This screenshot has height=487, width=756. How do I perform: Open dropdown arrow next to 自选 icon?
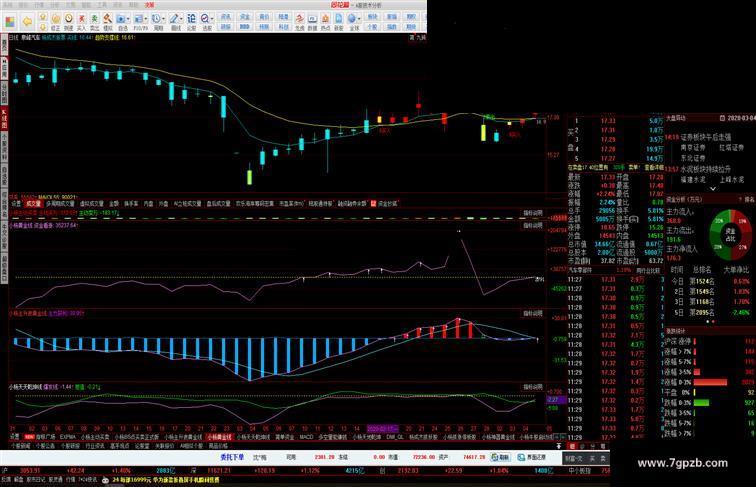pyautogui.click(x=129, y=19)
